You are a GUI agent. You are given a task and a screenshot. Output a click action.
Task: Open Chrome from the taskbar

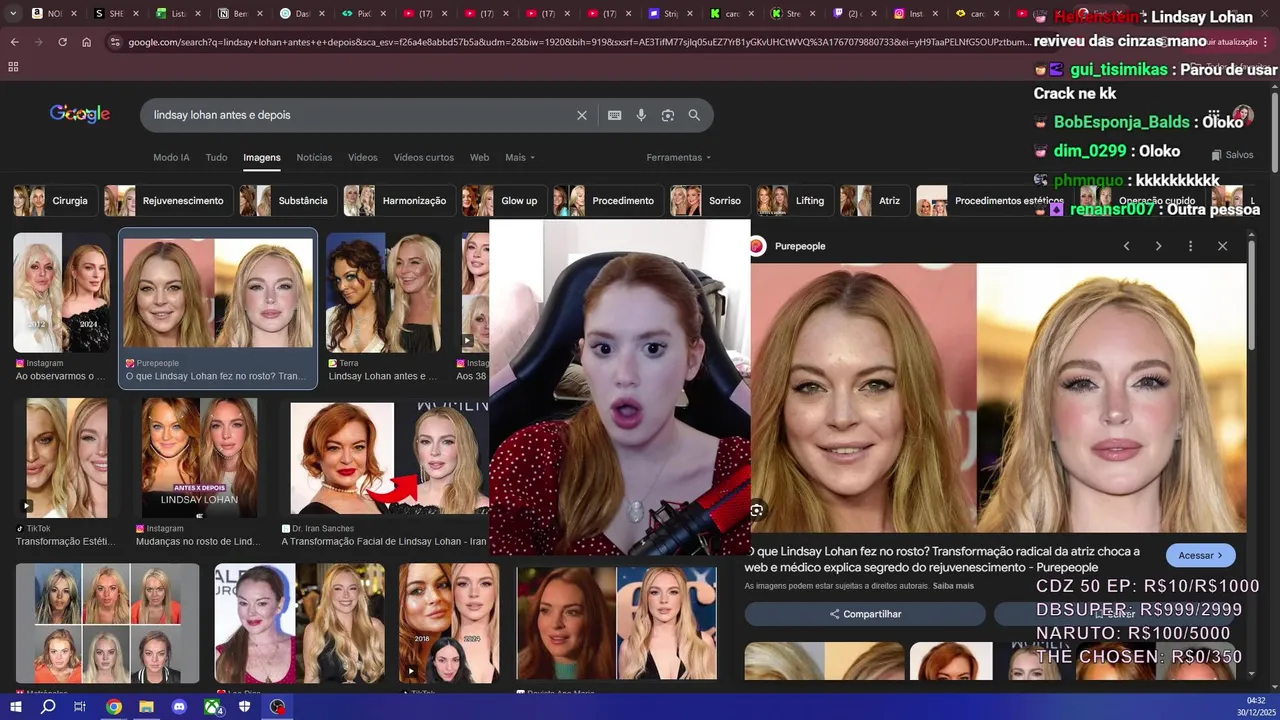click(x=114, y=707)
